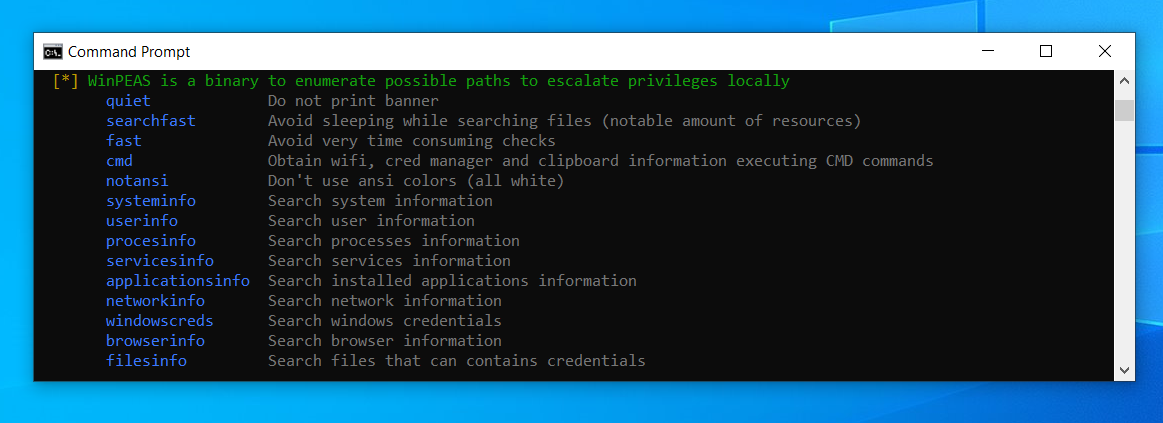Click the 'quiet' option text
The height and width of the screenshot is (423, 1163).
click(x=128, y=100)
